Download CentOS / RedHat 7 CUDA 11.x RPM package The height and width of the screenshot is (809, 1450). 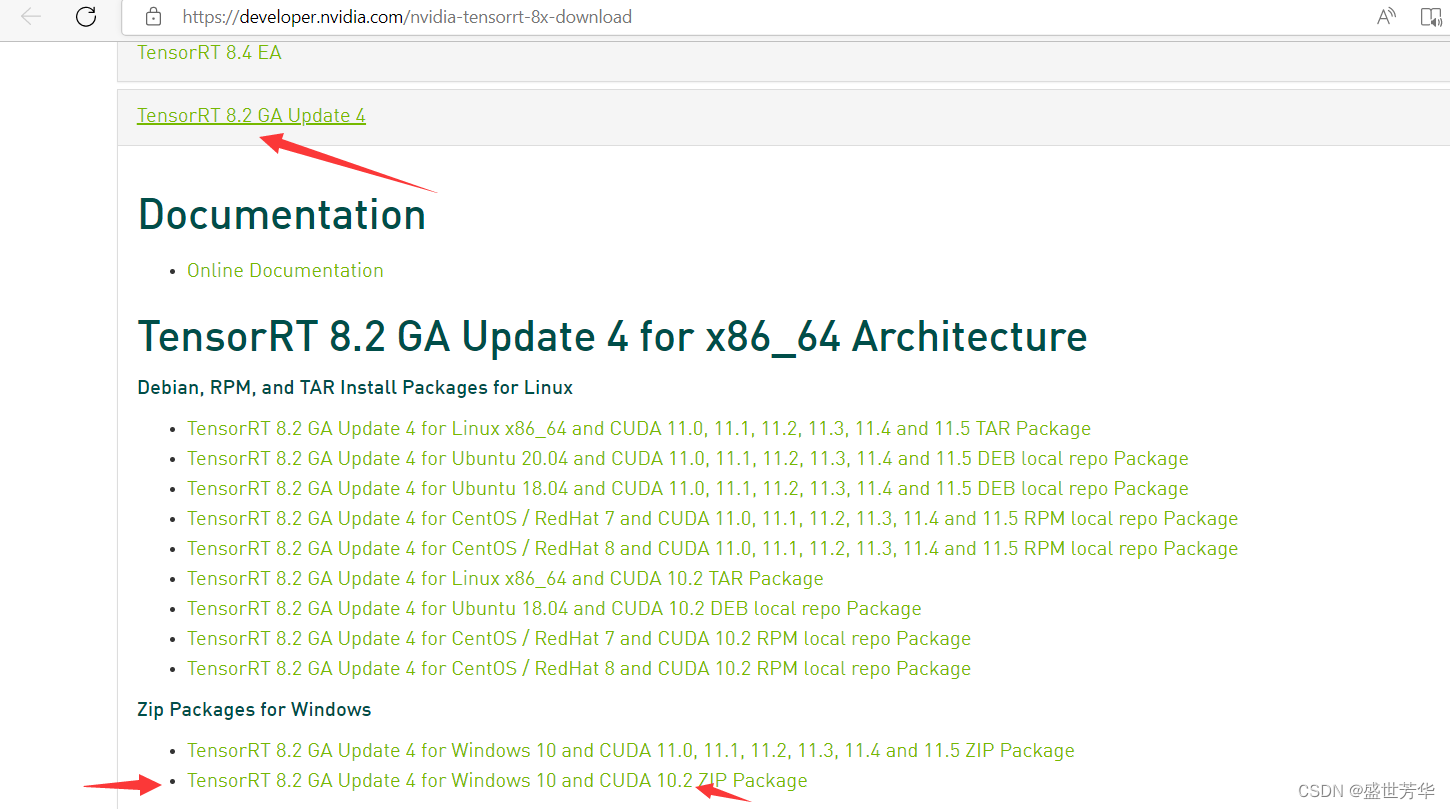point(712,518)
